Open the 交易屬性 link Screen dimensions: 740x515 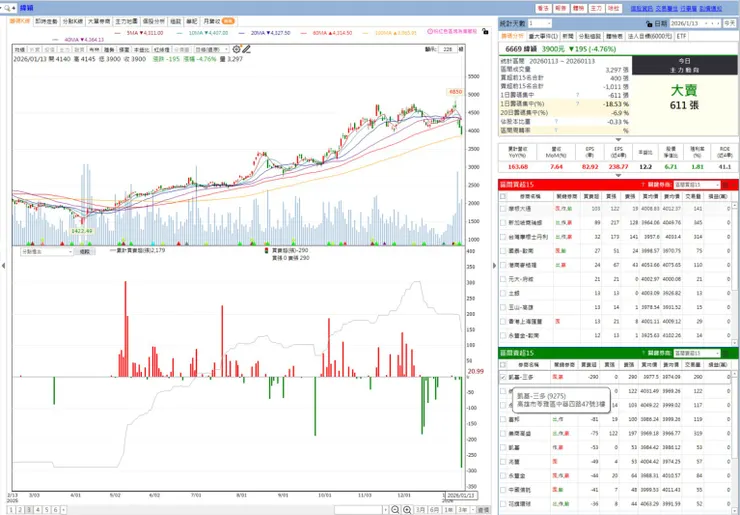(x=667, y=8)
